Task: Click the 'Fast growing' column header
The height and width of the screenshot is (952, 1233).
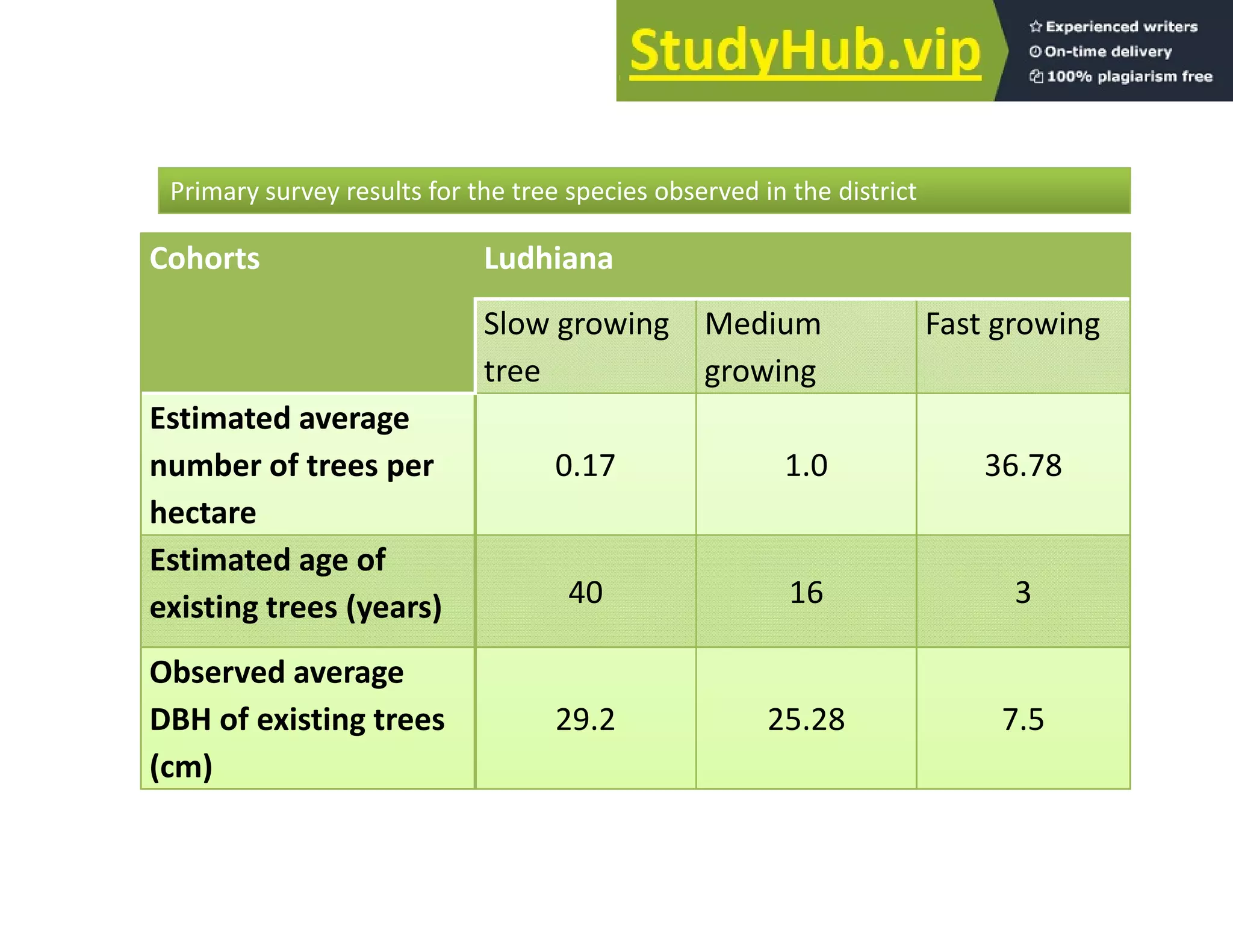Action: [1023, 347]
